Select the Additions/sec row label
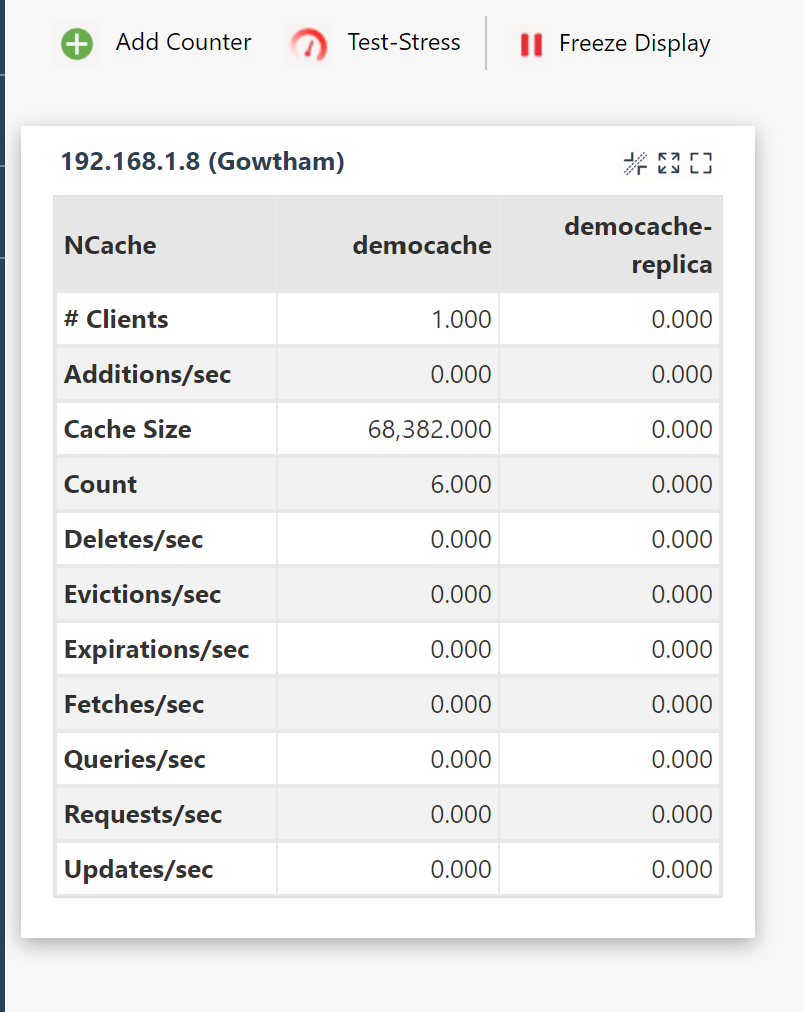The height and width of the screenshot is (1012, 804). [147, 374]
